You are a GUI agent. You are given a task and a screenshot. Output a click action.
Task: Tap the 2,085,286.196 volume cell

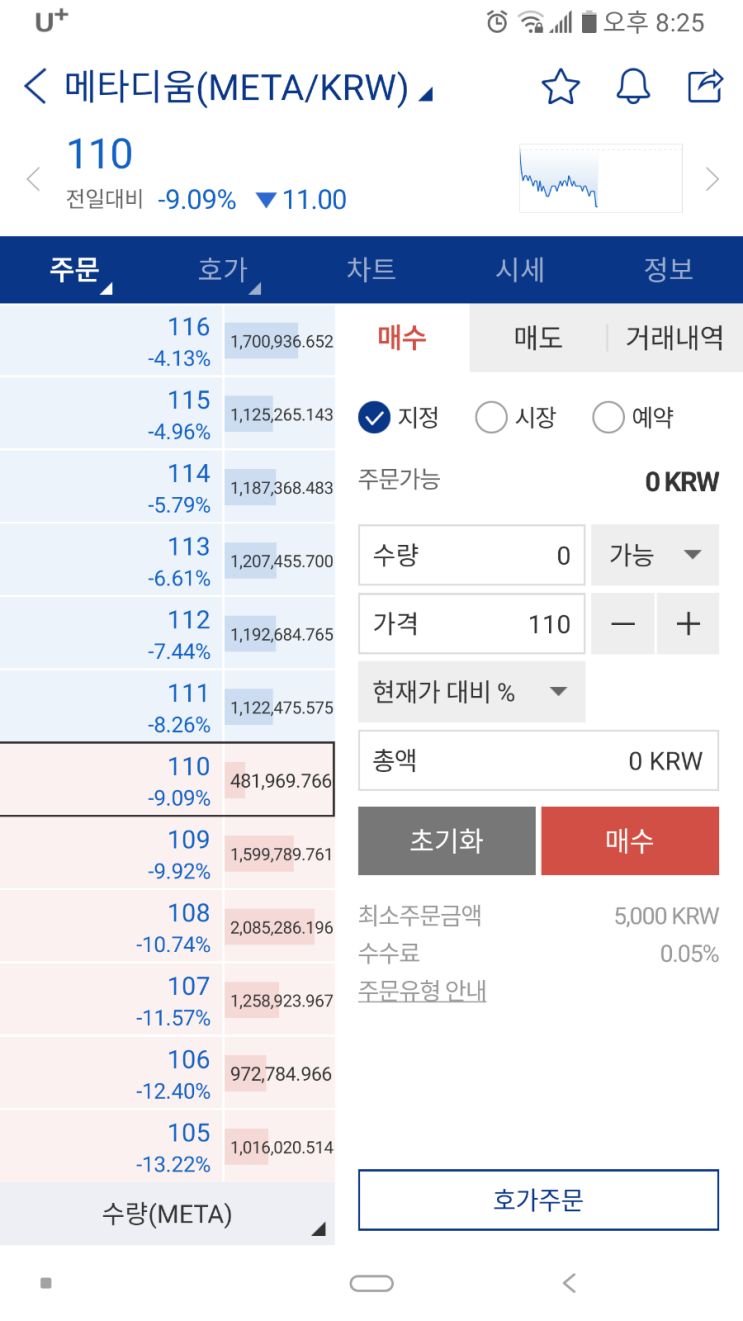tap(280, 927)
